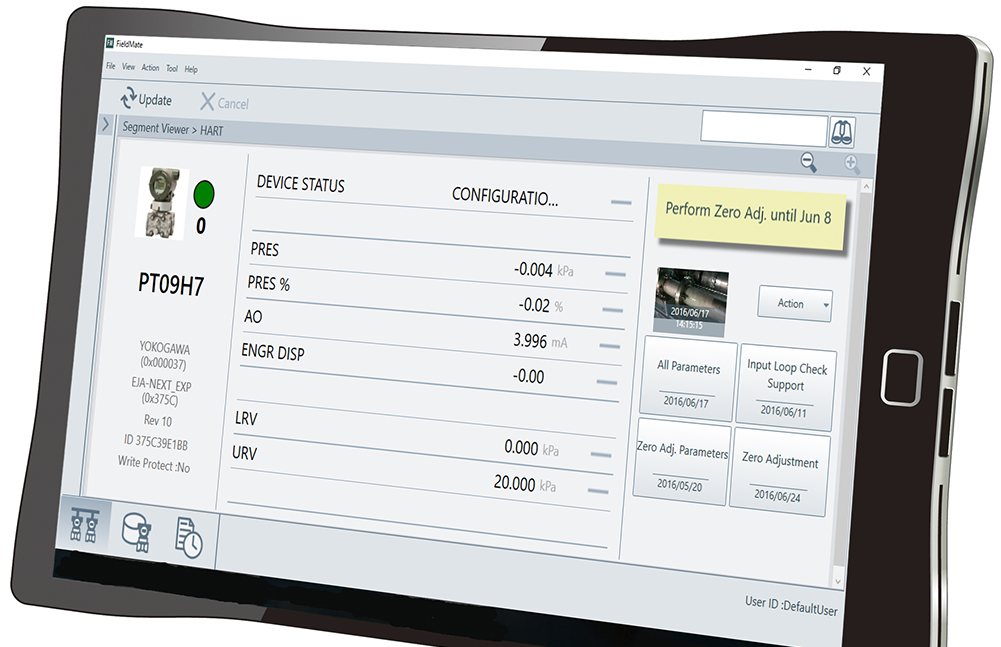Open the Tool menu
This screenshot has width=1001, height=647.
tap(172, 69)
